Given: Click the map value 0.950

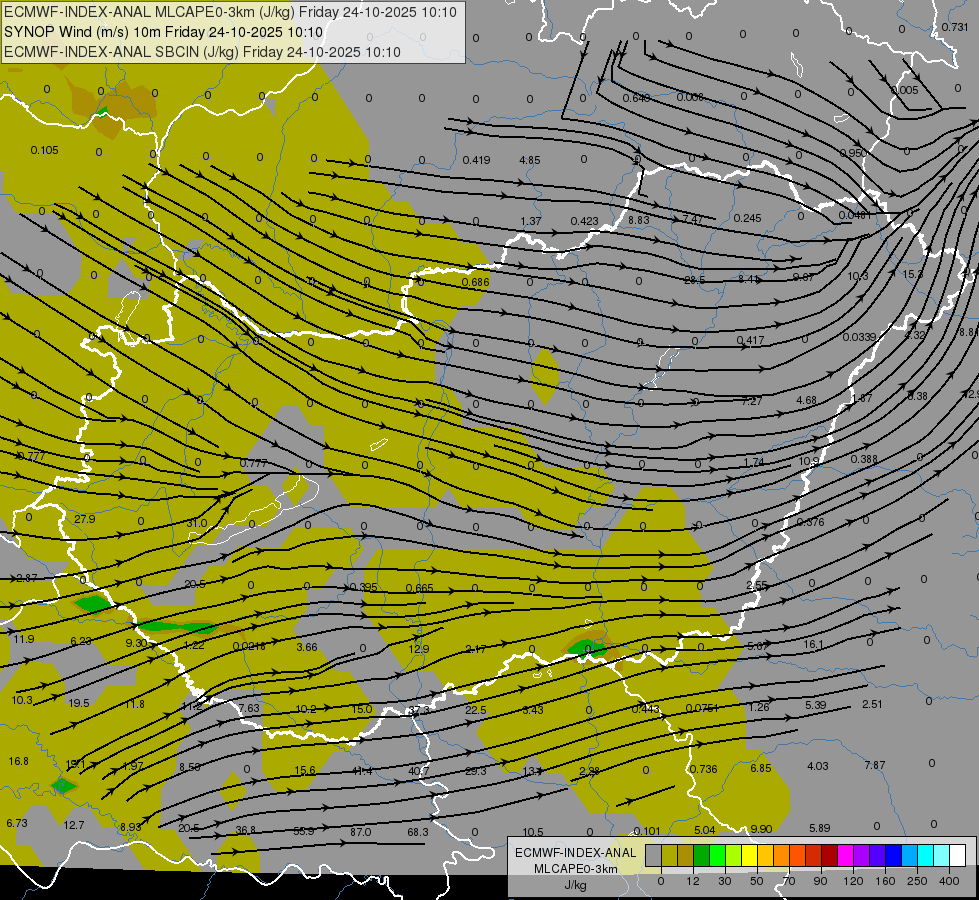Looking at the screenshot, I should 853,153.
